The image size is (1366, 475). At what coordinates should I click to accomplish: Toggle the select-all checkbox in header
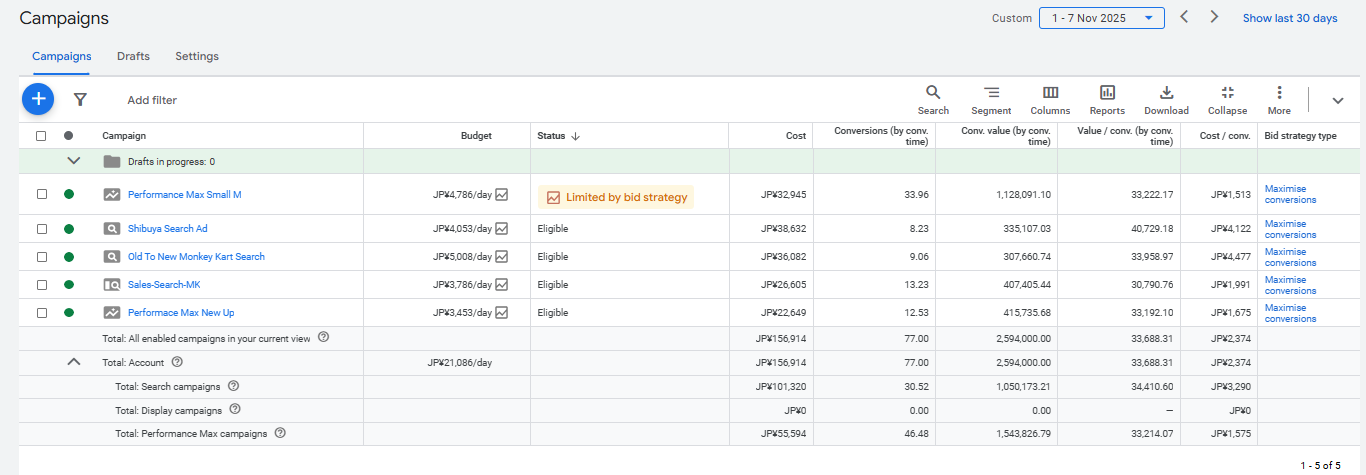coord(42,136)
